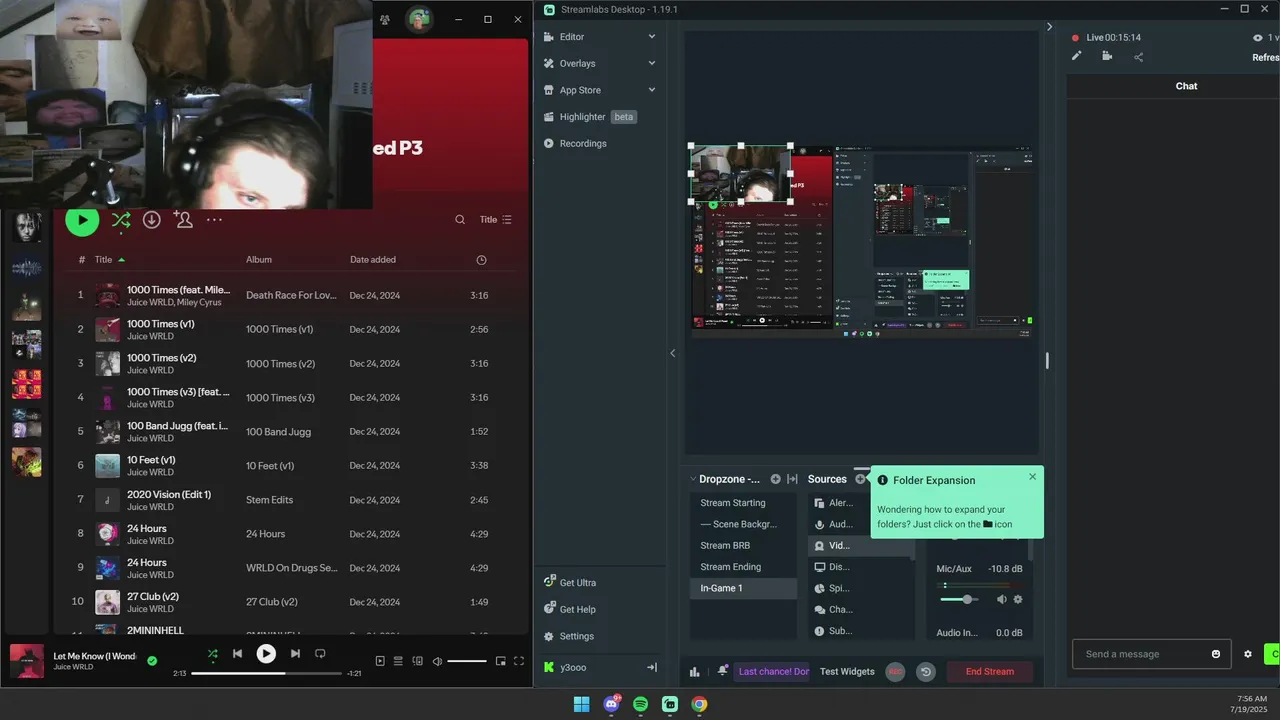Add a new scene with the plus icon
Image resolution: width=1280 pixels, height=720 pixels.
tap(775, 479)
